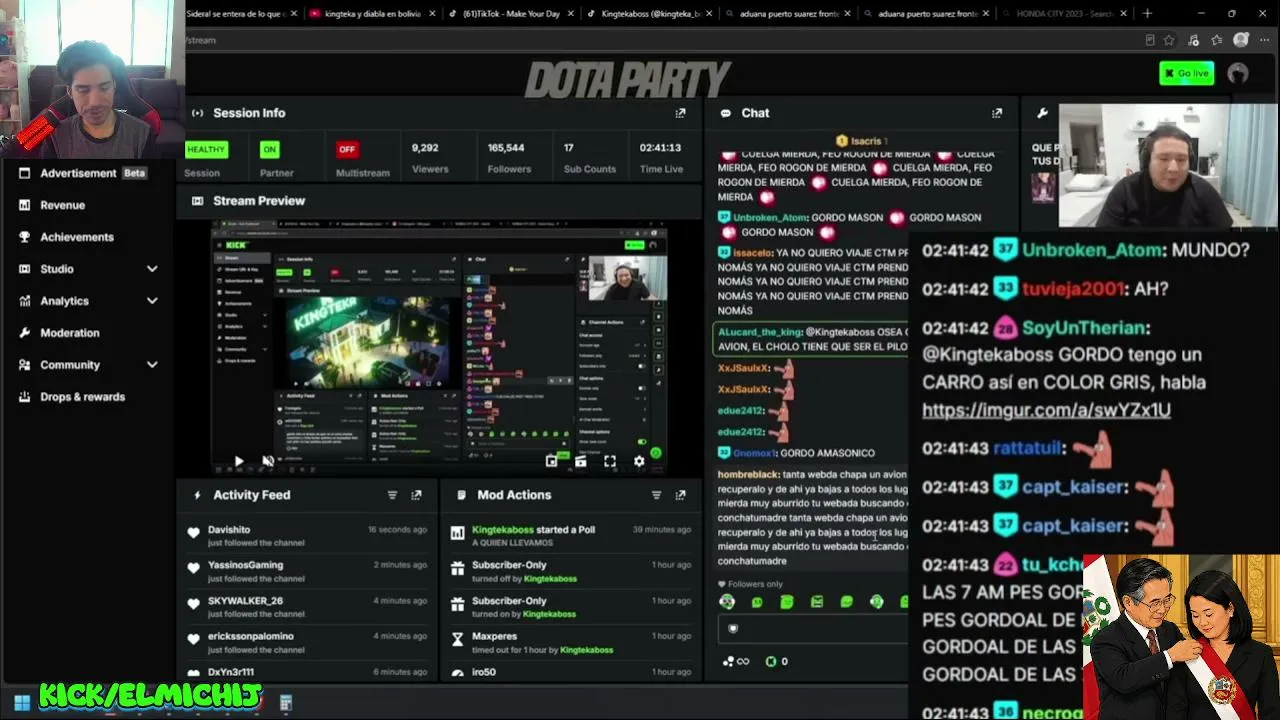Select the first emote in chat emote row

727,602
